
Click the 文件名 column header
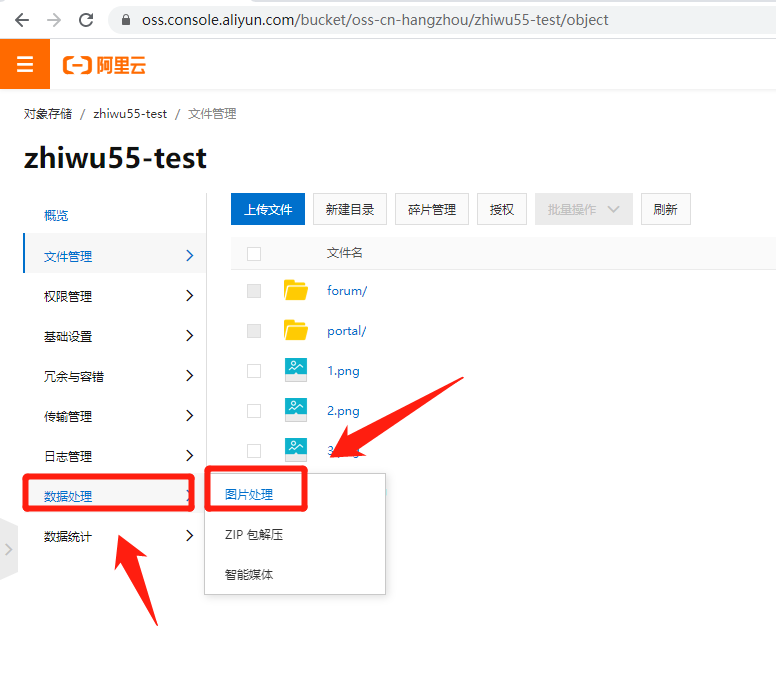pyautogui.click(x=344, y=253)
